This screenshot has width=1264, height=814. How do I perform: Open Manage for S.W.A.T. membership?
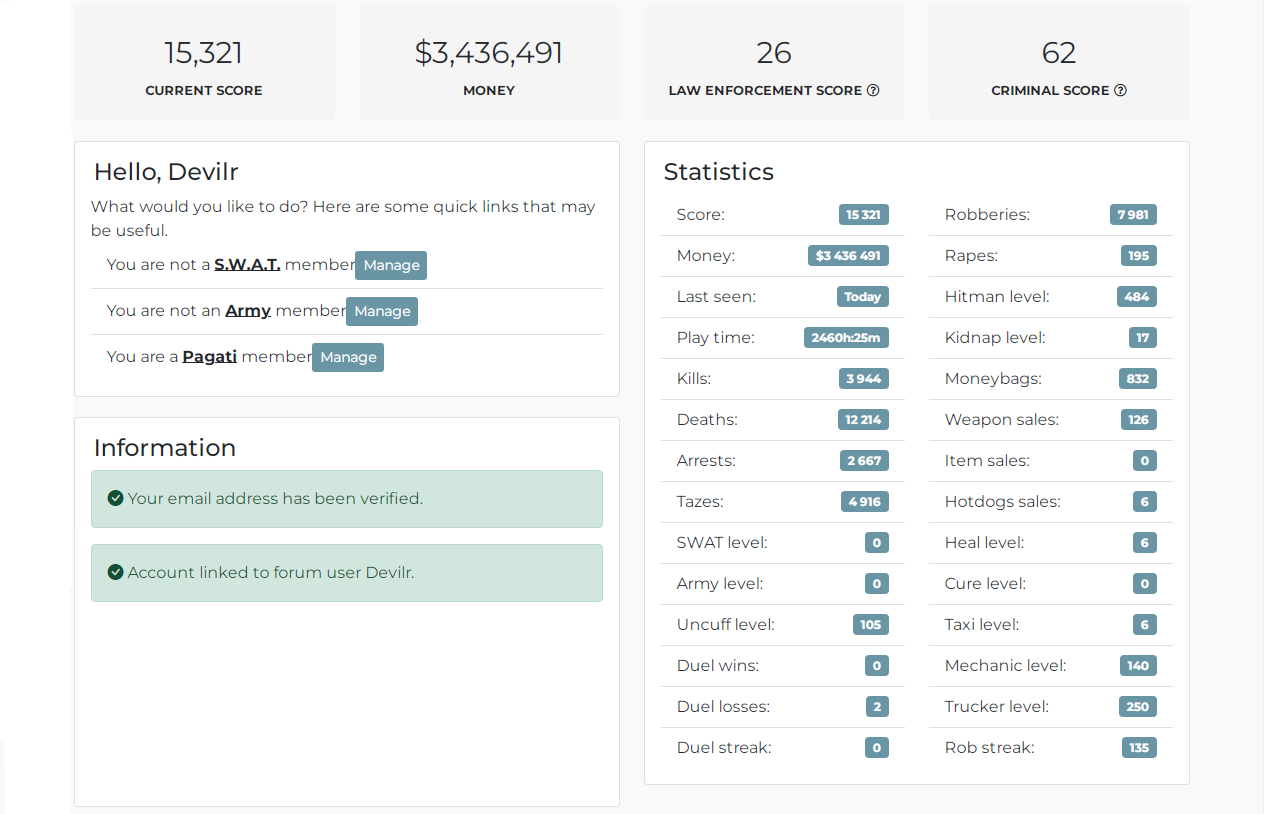coord(391,265)
